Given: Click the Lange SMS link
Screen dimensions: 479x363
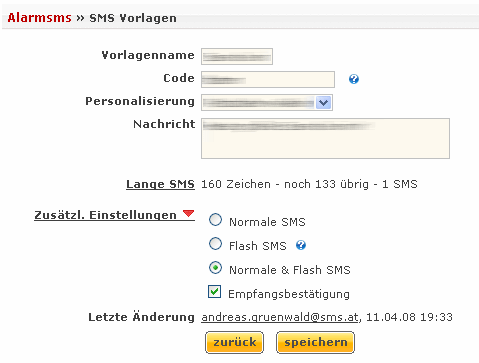Looking at the screenshot, I should pyautogui.click(x=160, y=184).
